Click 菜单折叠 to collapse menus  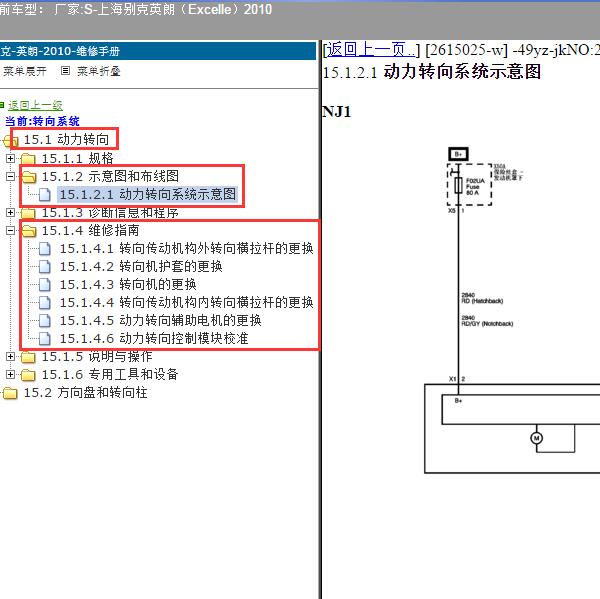[x=99, y=71]
